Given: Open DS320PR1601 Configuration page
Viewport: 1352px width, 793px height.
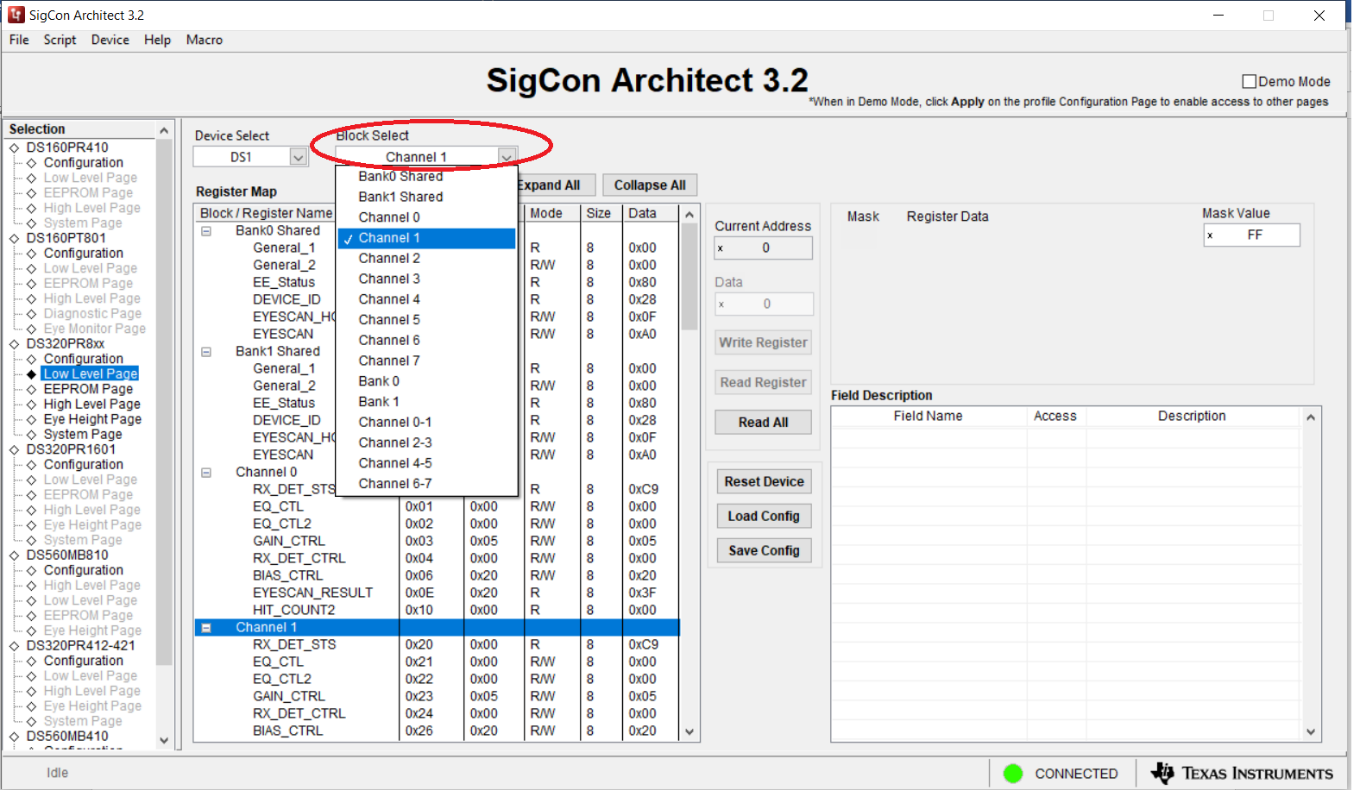Looking at the screenshot, I should coord(84,464).
